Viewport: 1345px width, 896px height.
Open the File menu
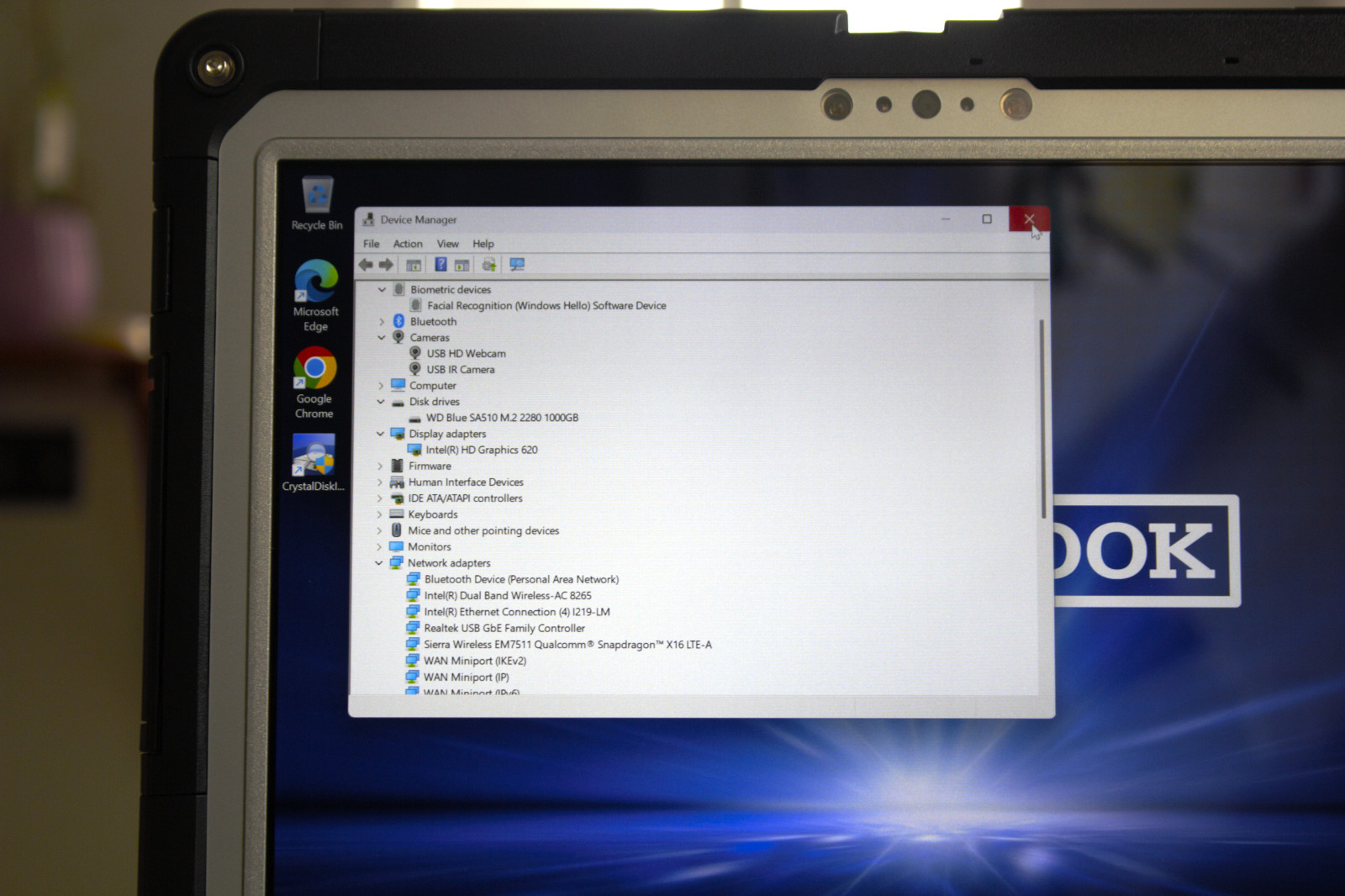coord(372,244)
